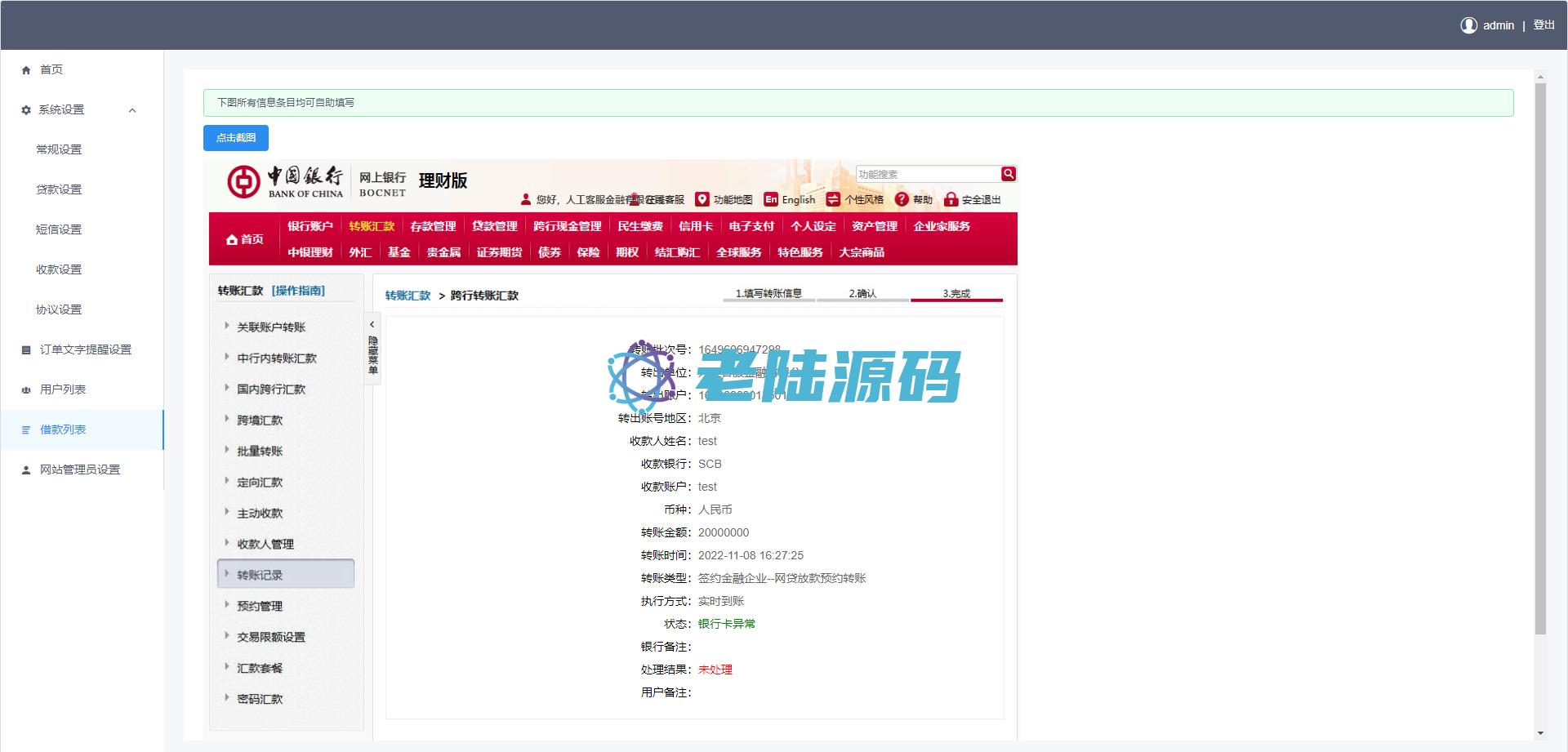Expand the 转账记录 tree item
This screenshot has width=1568, height=752.
(227, 574)
